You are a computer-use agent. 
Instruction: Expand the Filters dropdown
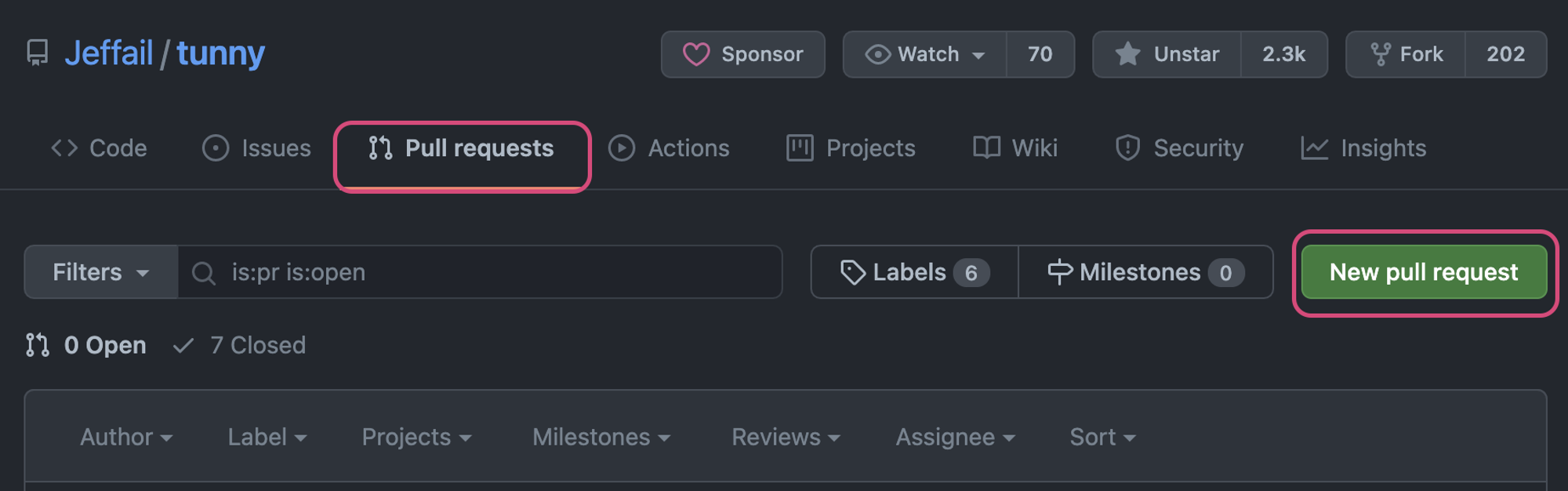click(x=101, y=272)
